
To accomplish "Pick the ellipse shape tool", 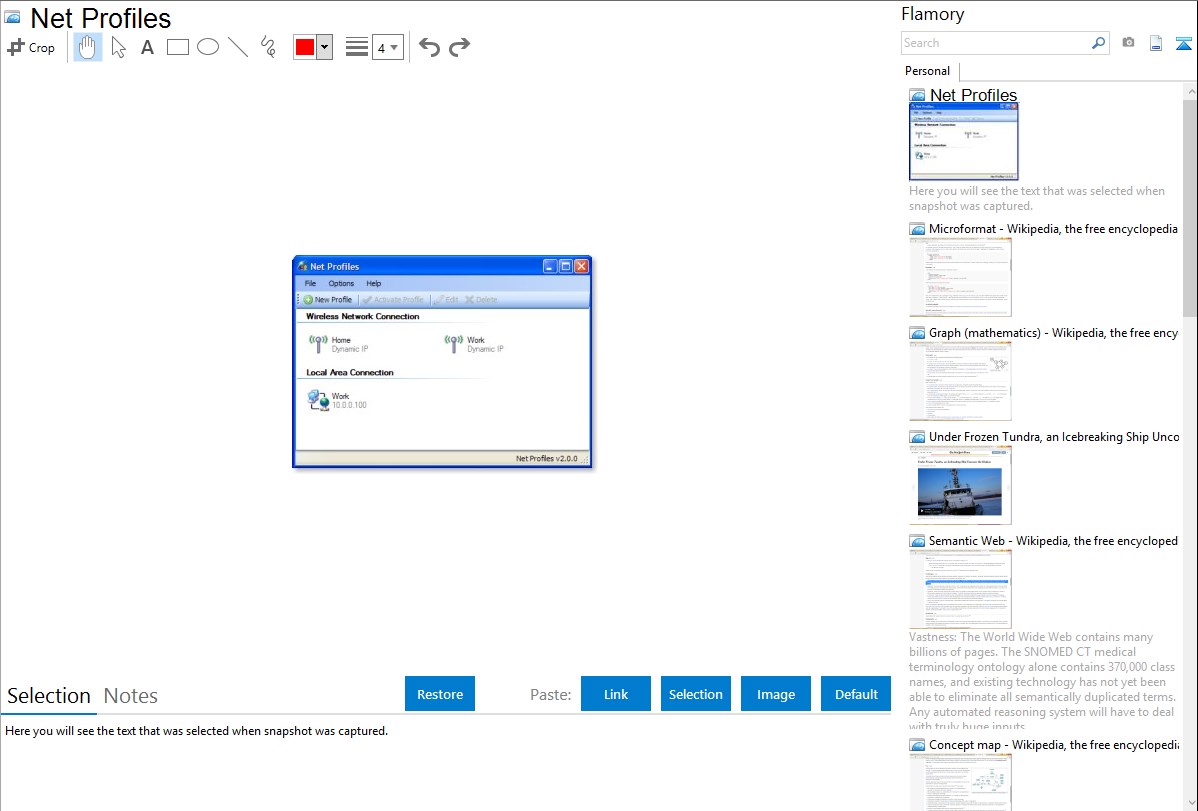I will pyautogui.click(x=208, y=47).
